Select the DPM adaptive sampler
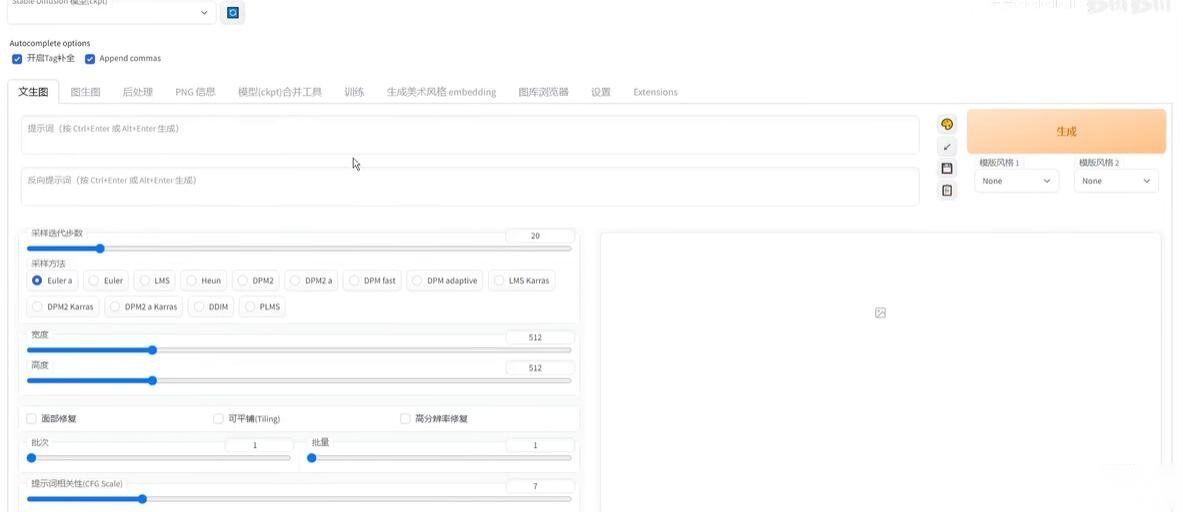Screen dimensions: 1183x512 coord(445,281)
